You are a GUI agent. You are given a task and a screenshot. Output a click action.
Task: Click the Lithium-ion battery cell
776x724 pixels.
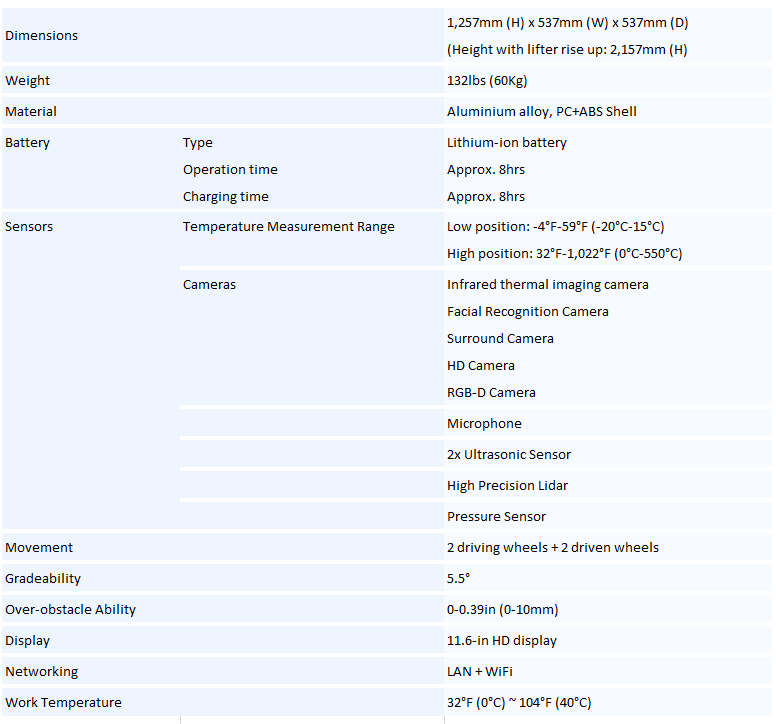pos(506,143)
